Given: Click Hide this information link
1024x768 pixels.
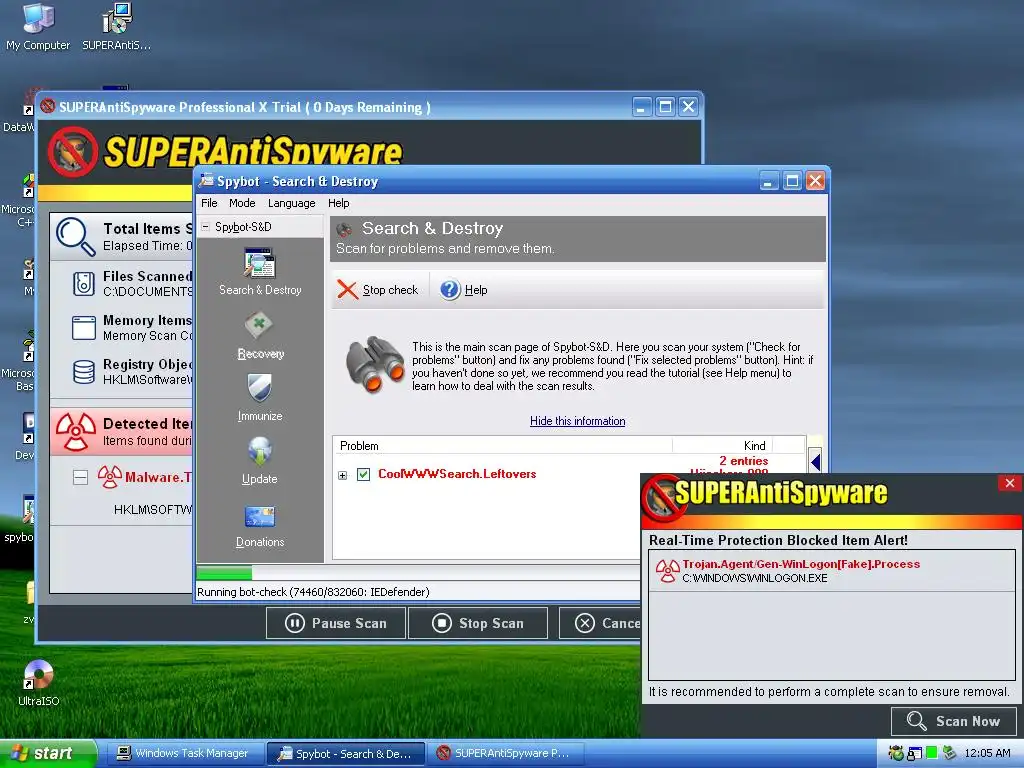Looking at the screenshot, I should click(x=577, y=421).
